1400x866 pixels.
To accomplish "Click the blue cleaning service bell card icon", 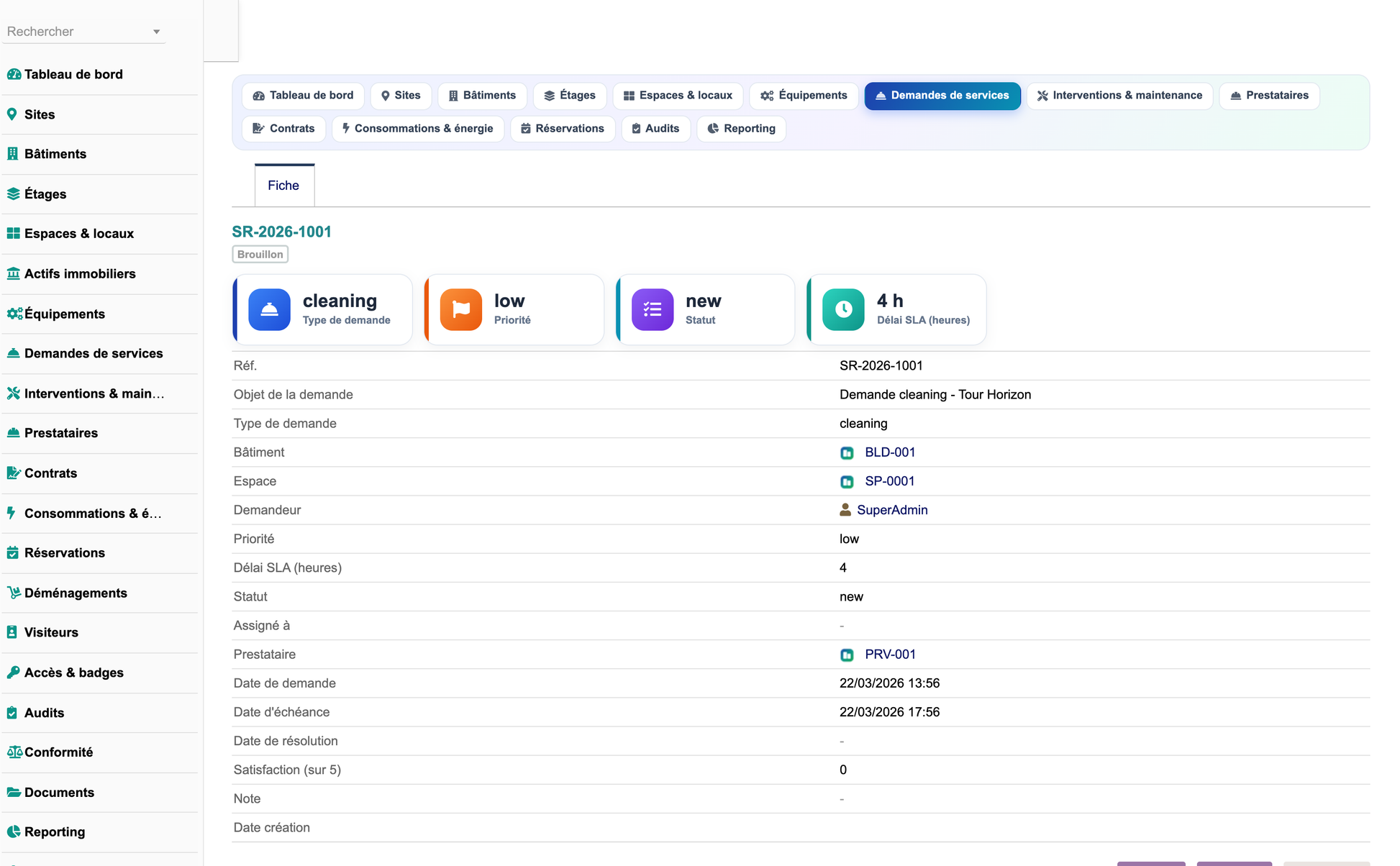I will [x=269, y=309].
